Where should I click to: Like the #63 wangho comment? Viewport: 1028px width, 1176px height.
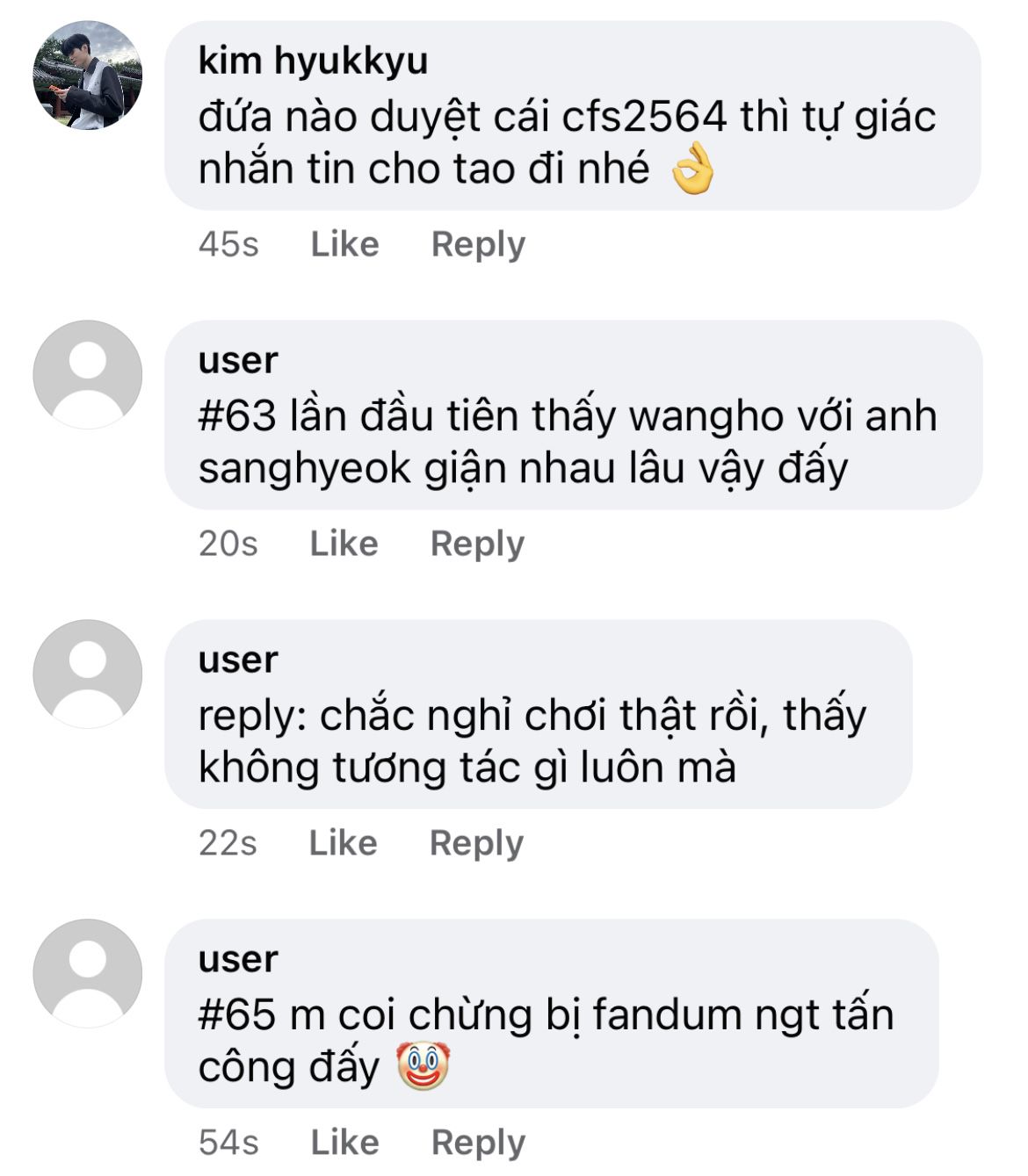pyautogui.click(x=344, y=544)
